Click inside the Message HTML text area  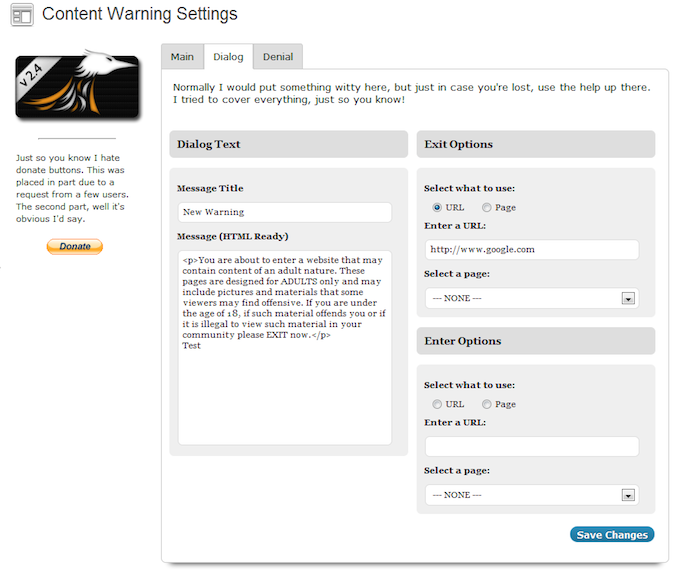point(284,345)
